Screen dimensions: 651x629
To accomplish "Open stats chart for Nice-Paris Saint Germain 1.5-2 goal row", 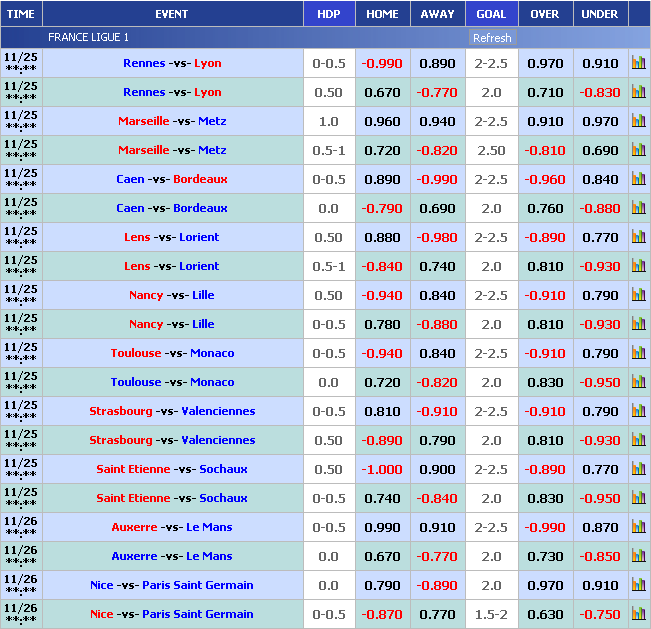I will click(638, 614).
